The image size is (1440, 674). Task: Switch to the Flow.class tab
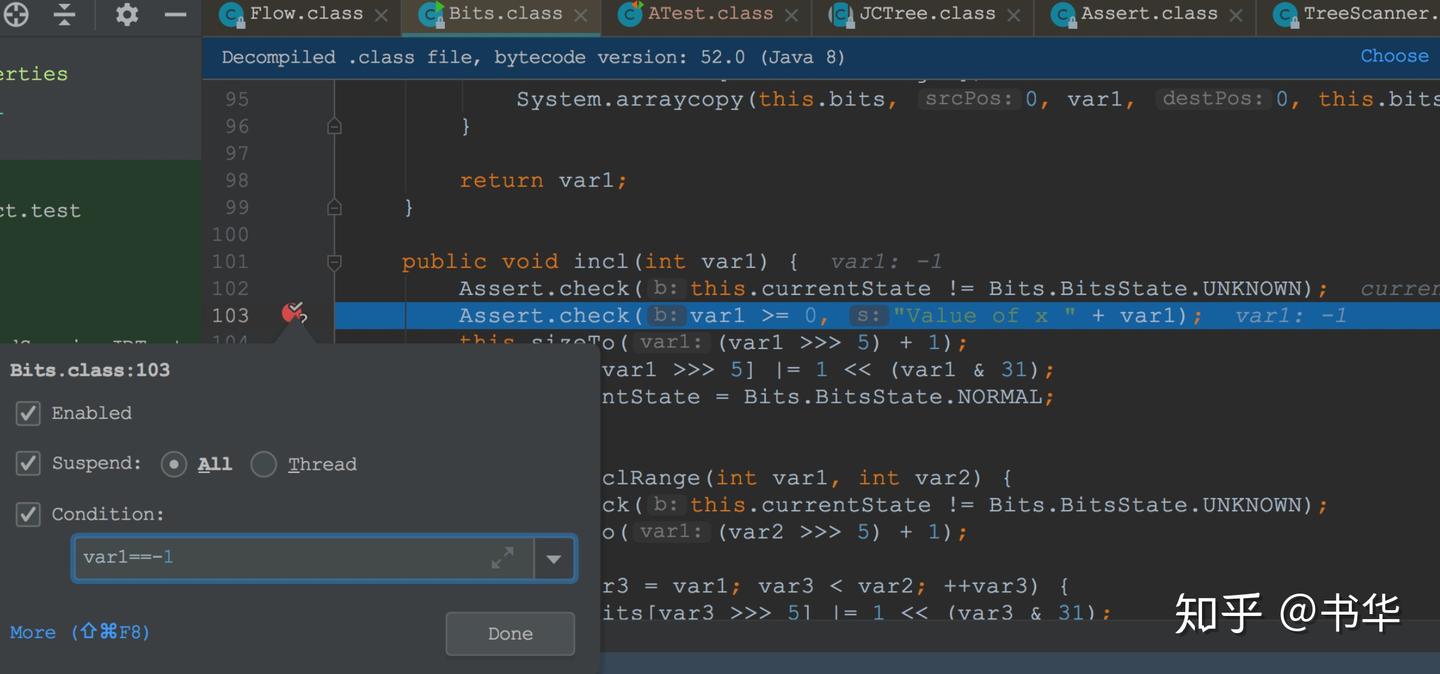(295, 14)
